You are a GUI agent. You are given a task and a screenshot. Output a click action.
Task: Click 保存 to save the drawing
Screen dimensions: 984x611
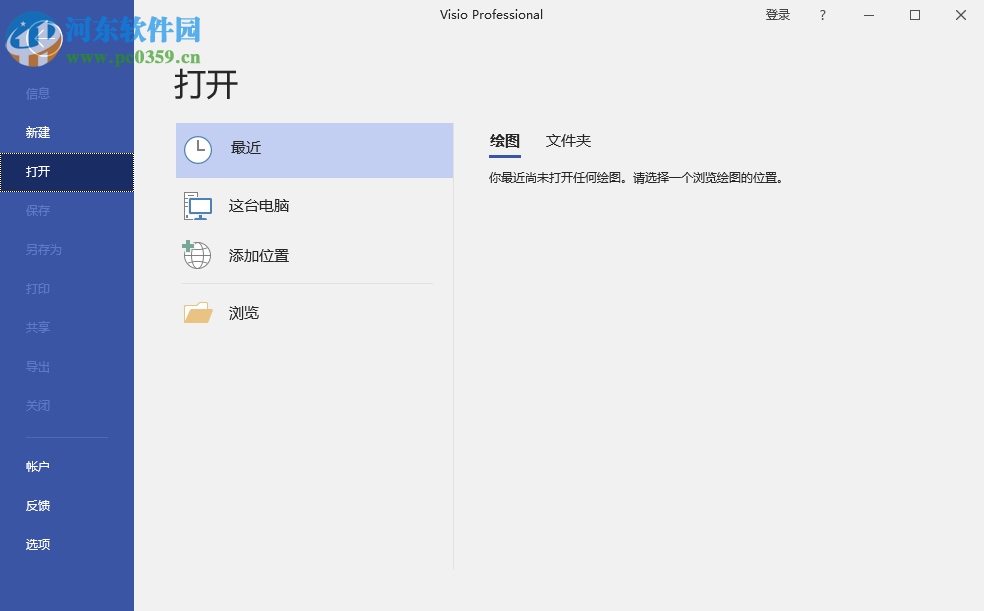(x=37, y=210)
